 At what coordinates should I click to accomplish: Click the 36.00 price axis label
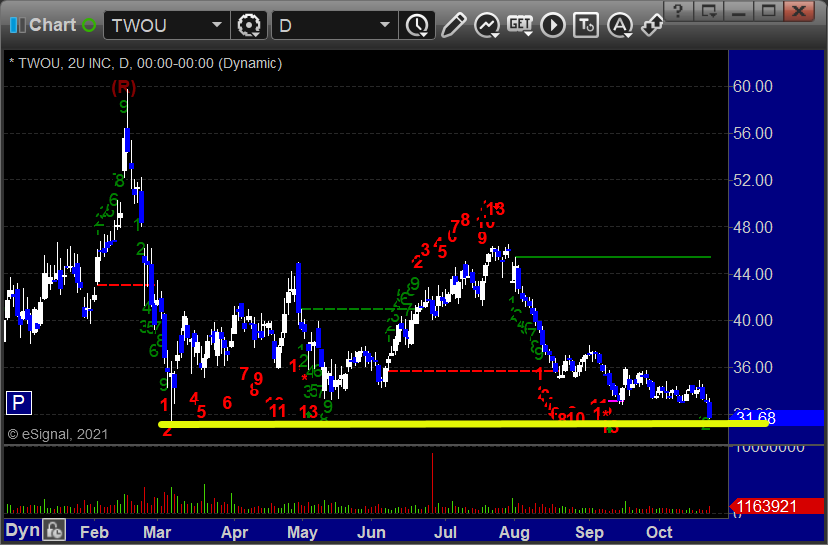[752, 367]
